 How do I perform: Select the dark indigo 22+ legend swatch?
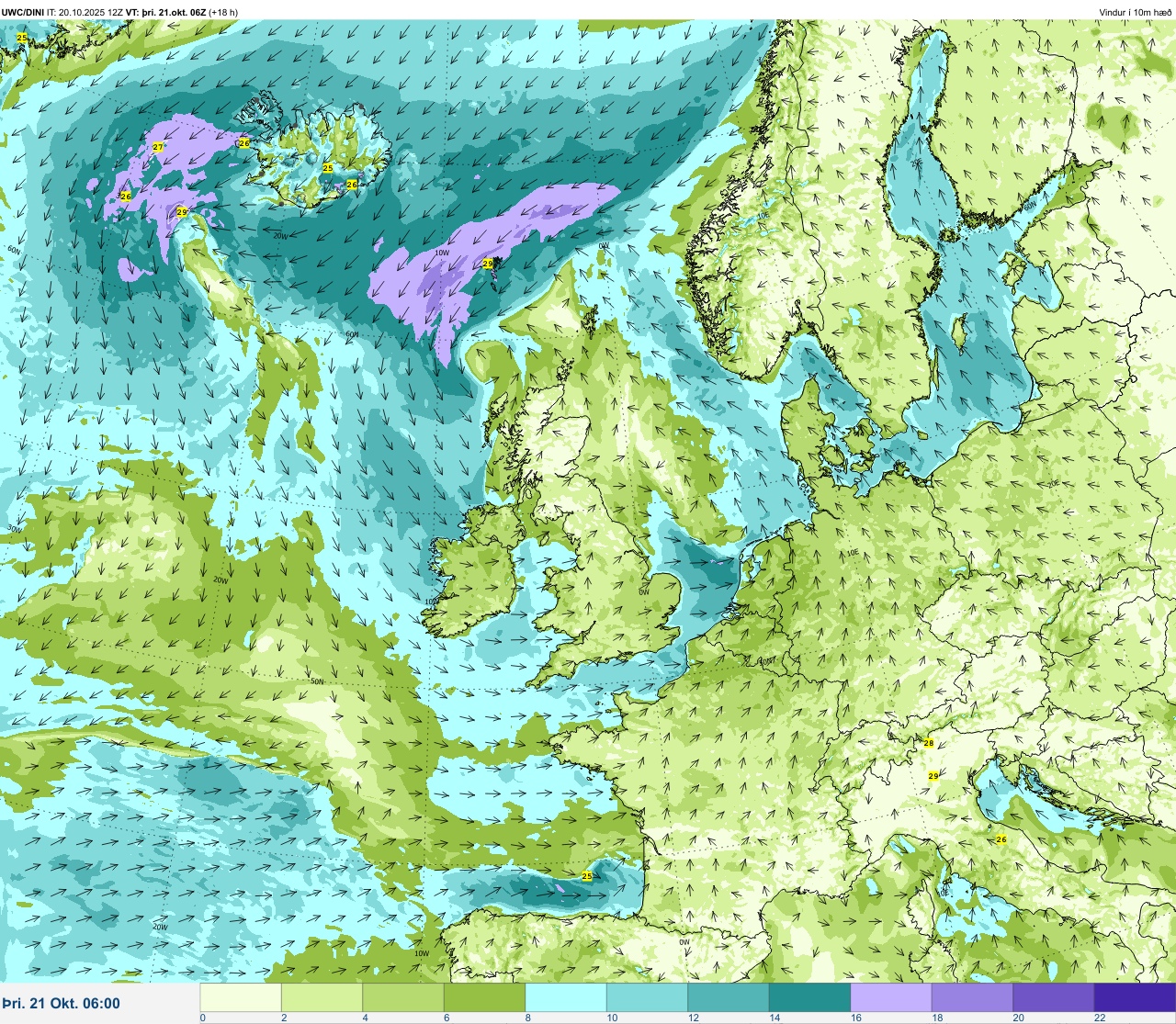click(1135, 997)
